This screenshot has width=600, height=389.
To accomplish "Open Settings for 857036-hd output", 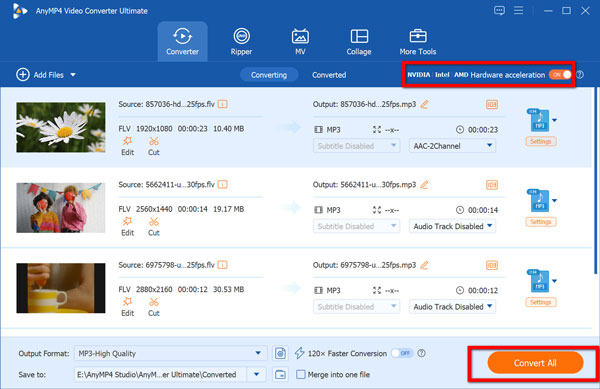I will 541,142.
